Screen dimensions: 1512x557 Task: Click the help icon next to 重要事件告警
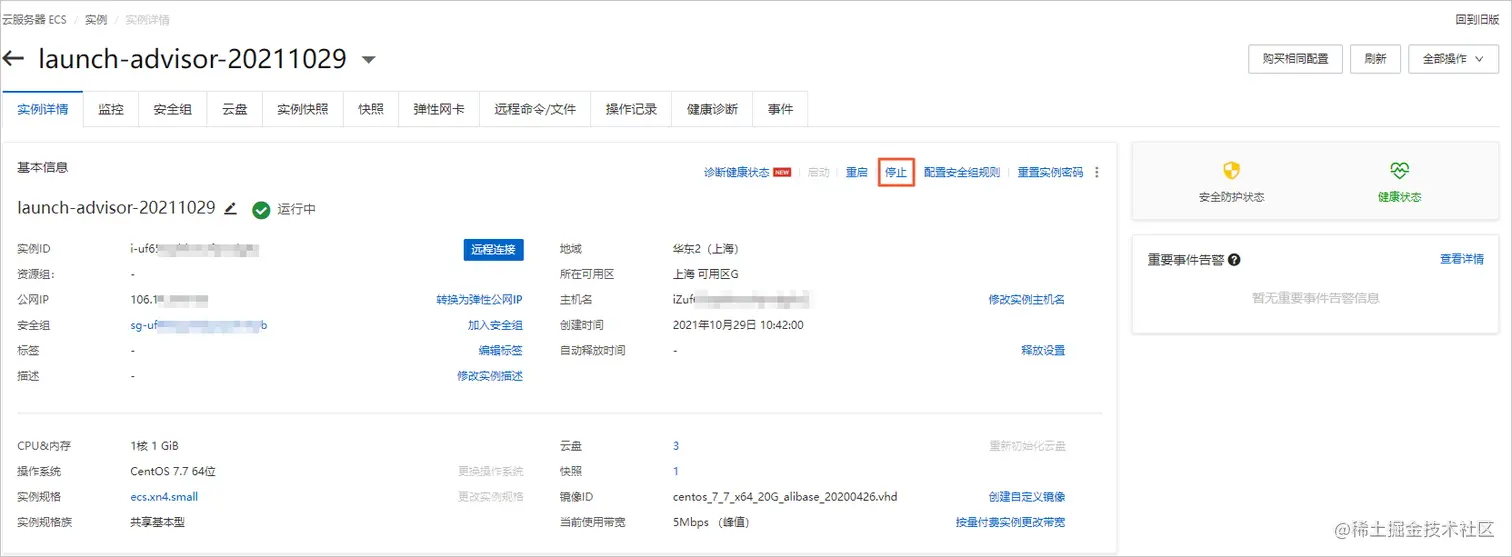pos(1234,260)
